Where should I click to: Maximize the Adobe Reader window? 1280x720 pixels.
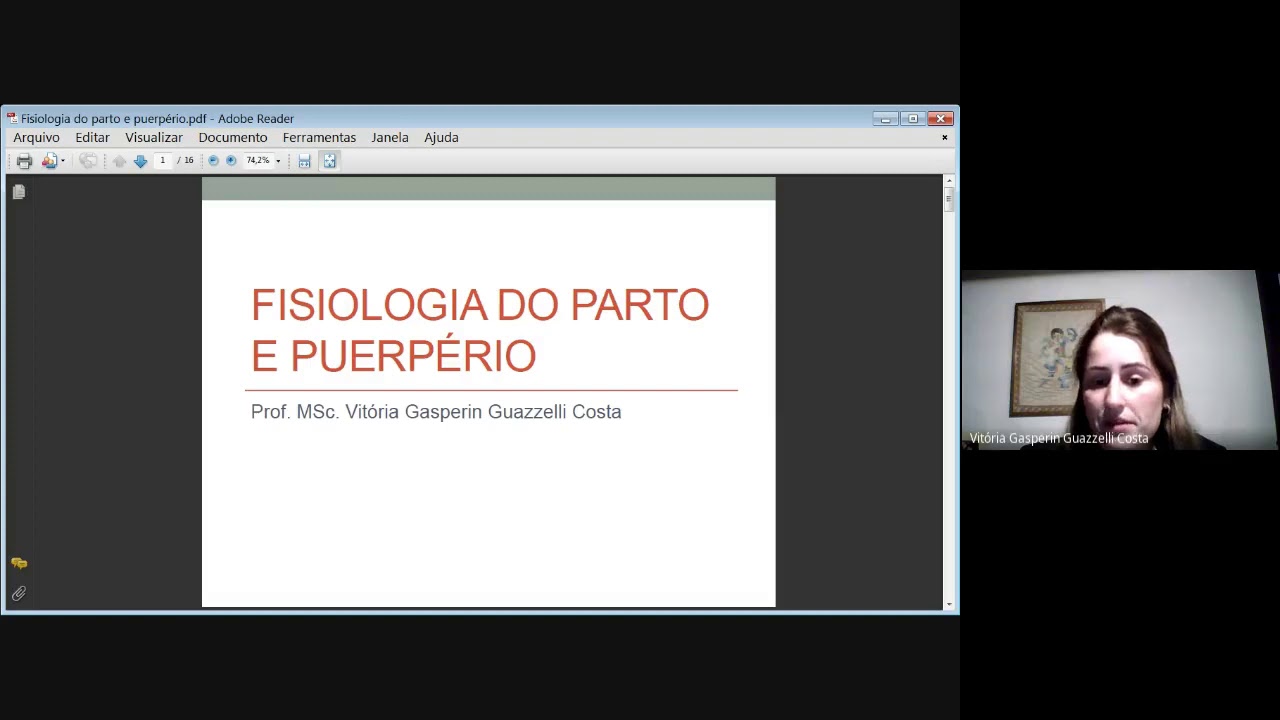point(912,119)
